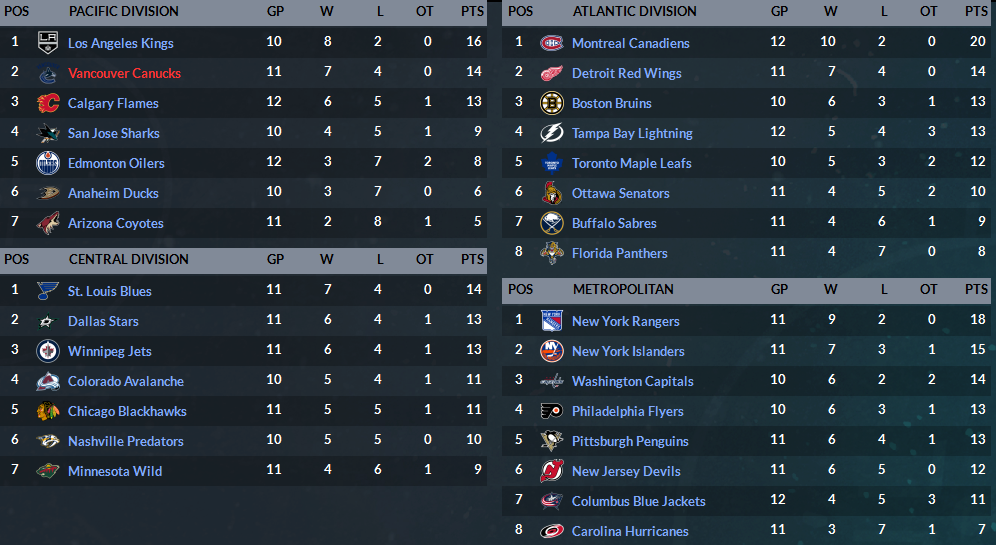Image resolution: width=996 pixels, height=545 pixels.
Task: Click the New York Rangers logo
Action: 551,321
